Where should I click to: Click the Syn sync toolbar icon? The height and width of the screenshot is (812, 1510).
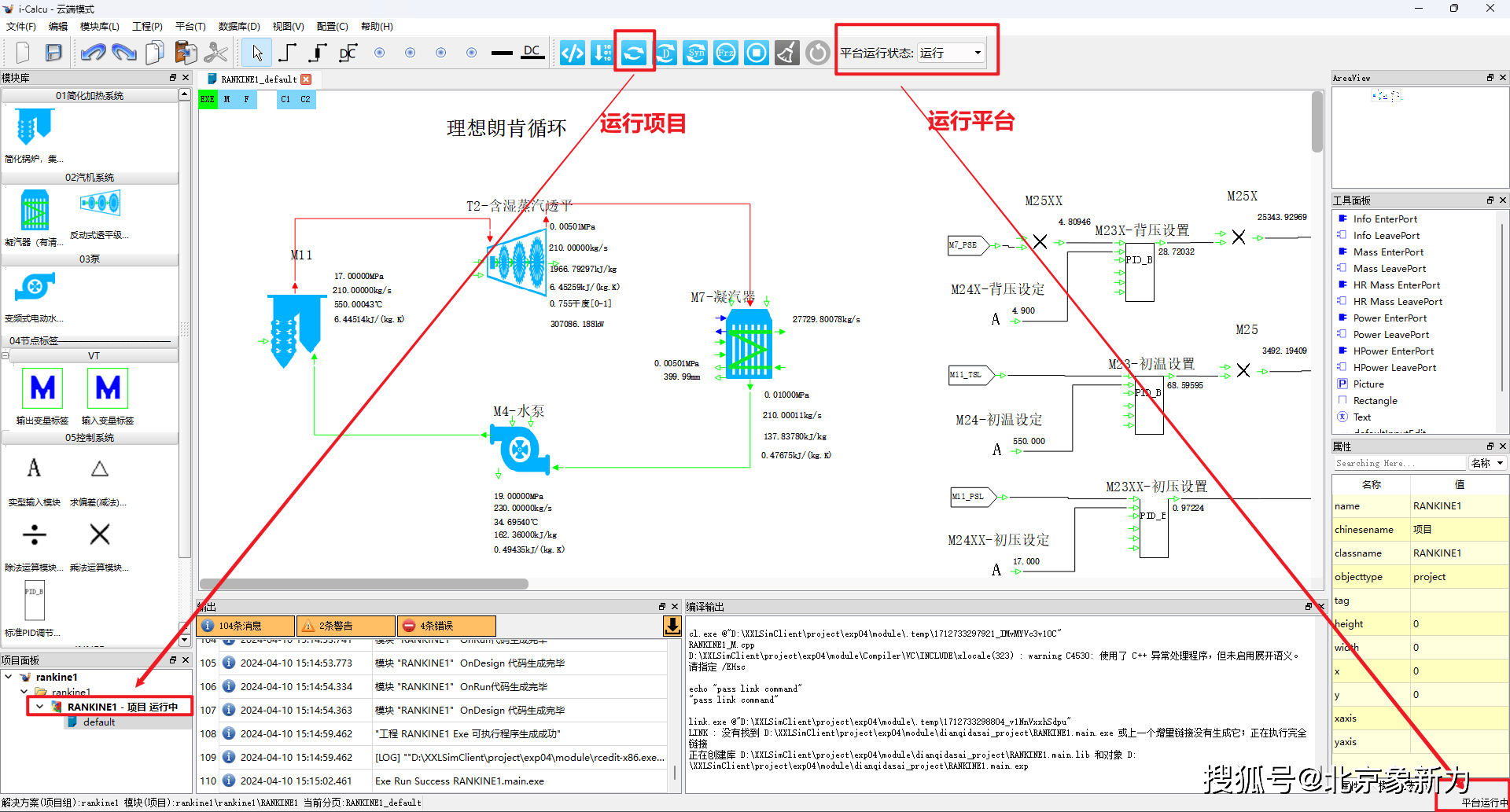(696, 53)
